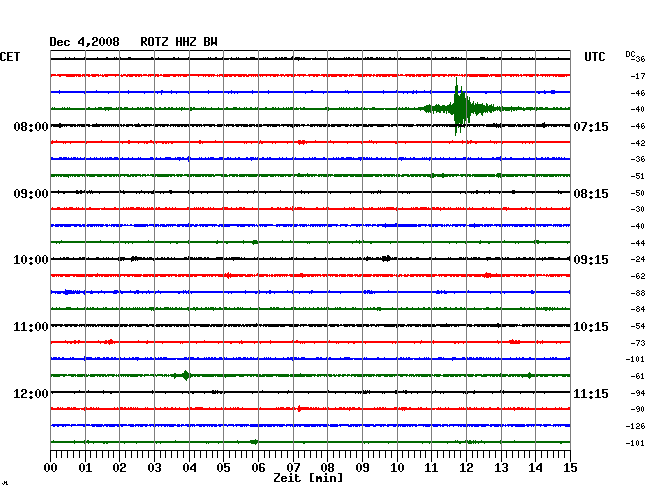The width and height of the screenshot is (650, 494).
Task: Click the '09:15' UTC time label
Action: pyautogui.click(x=591, y=260)
